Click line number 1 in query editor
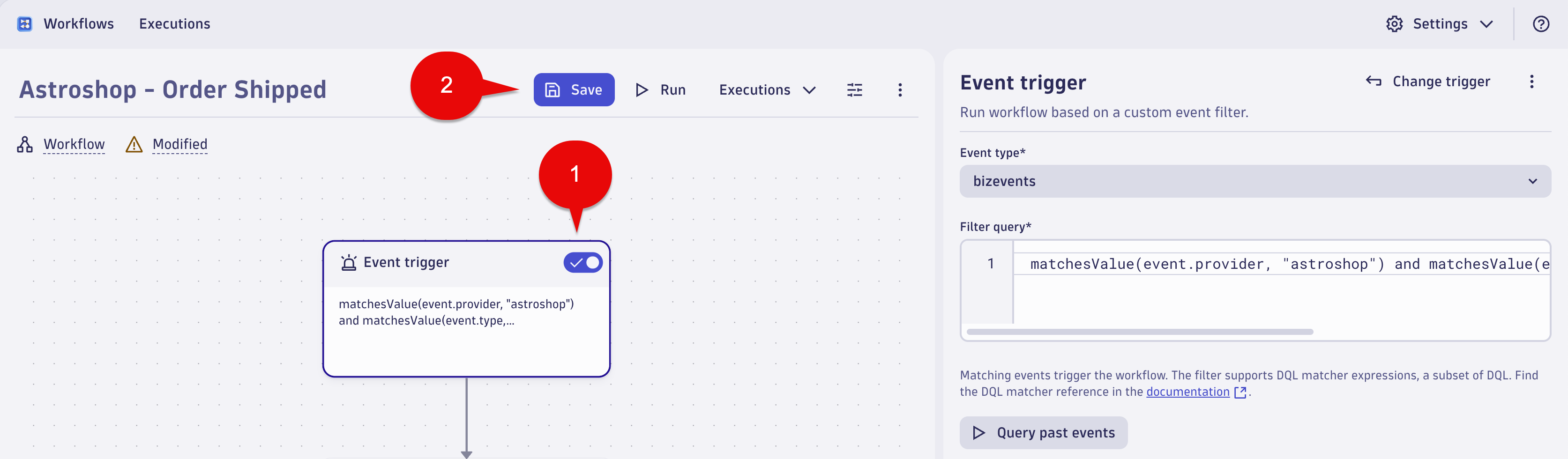 tap(991, 264)
